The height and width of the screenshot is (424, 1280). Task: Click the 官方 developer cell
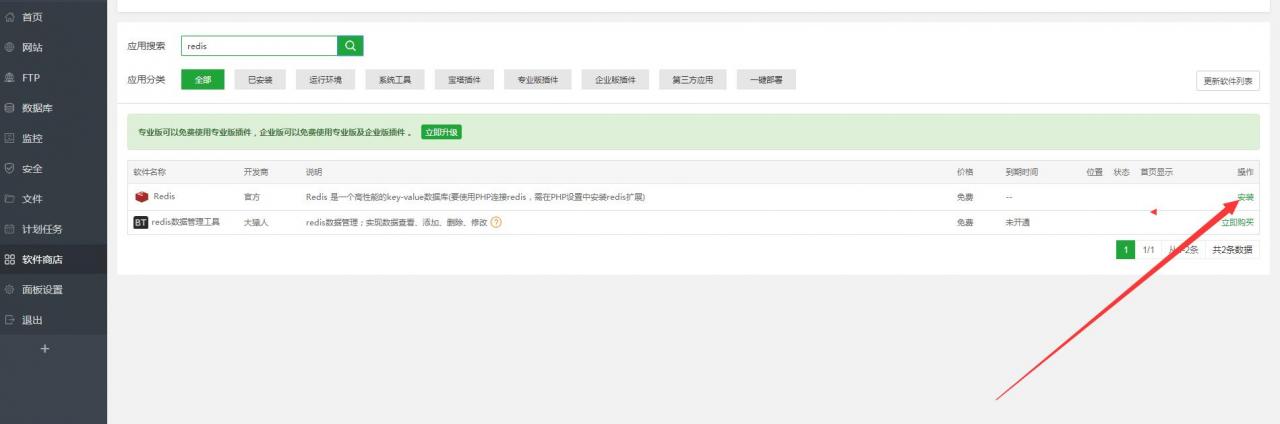pyautogui.click(x=252, y=197)
